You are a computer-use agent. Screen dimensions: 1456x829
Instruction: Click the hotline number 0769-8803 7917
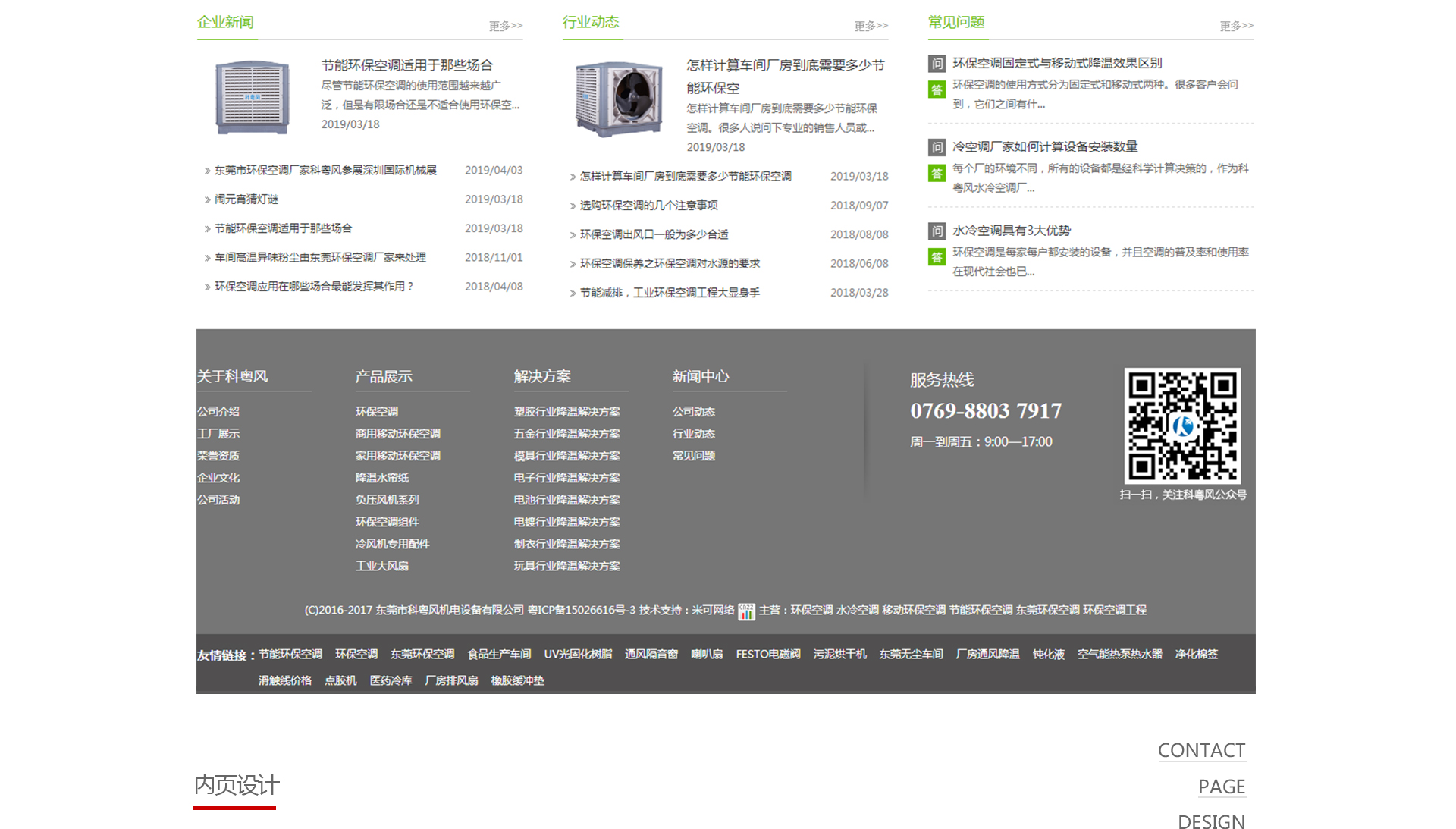tap(986, 410)
